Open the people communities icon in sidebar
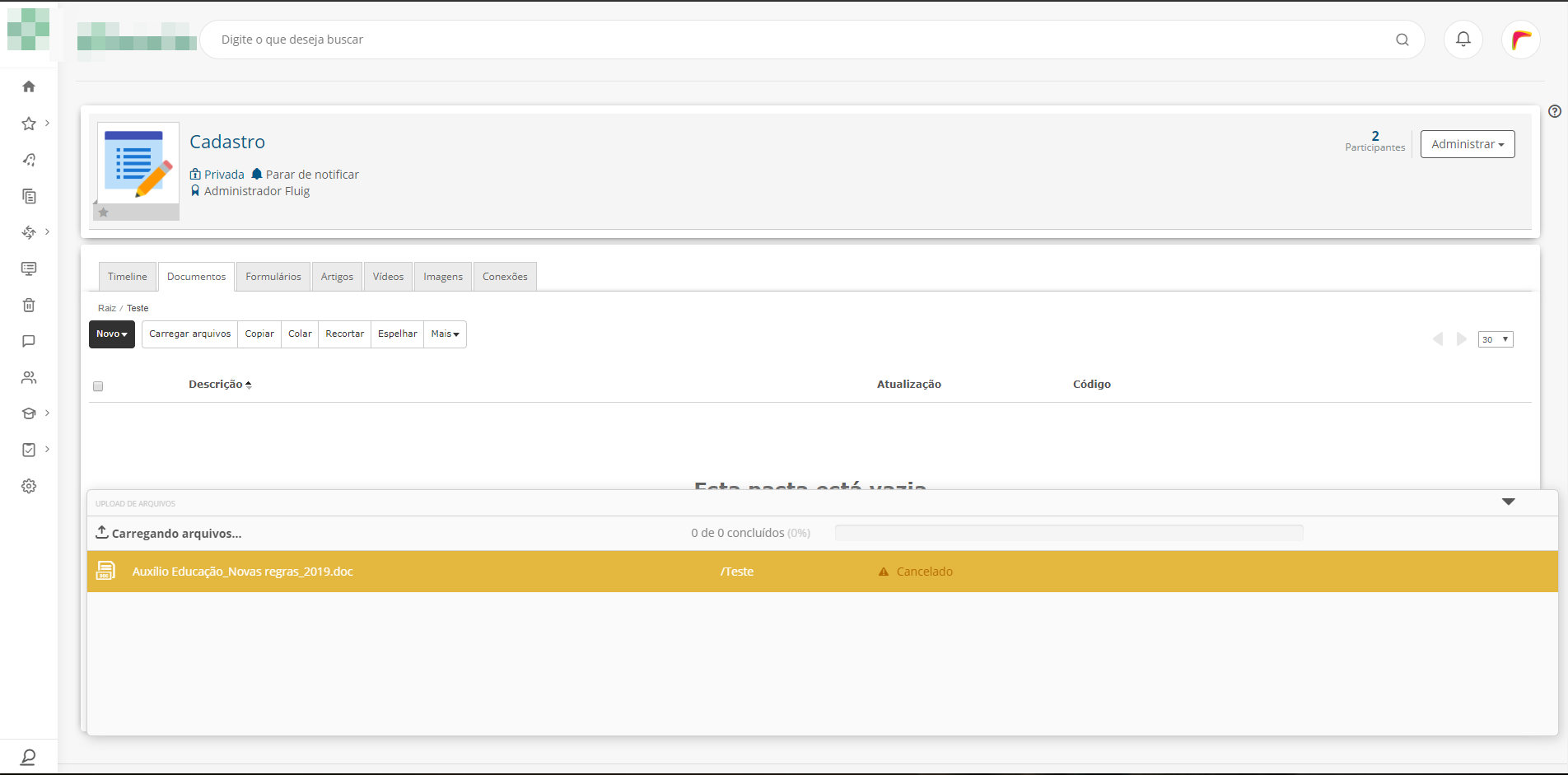The height and width of the screenshot is (775, 1568). 29,377
